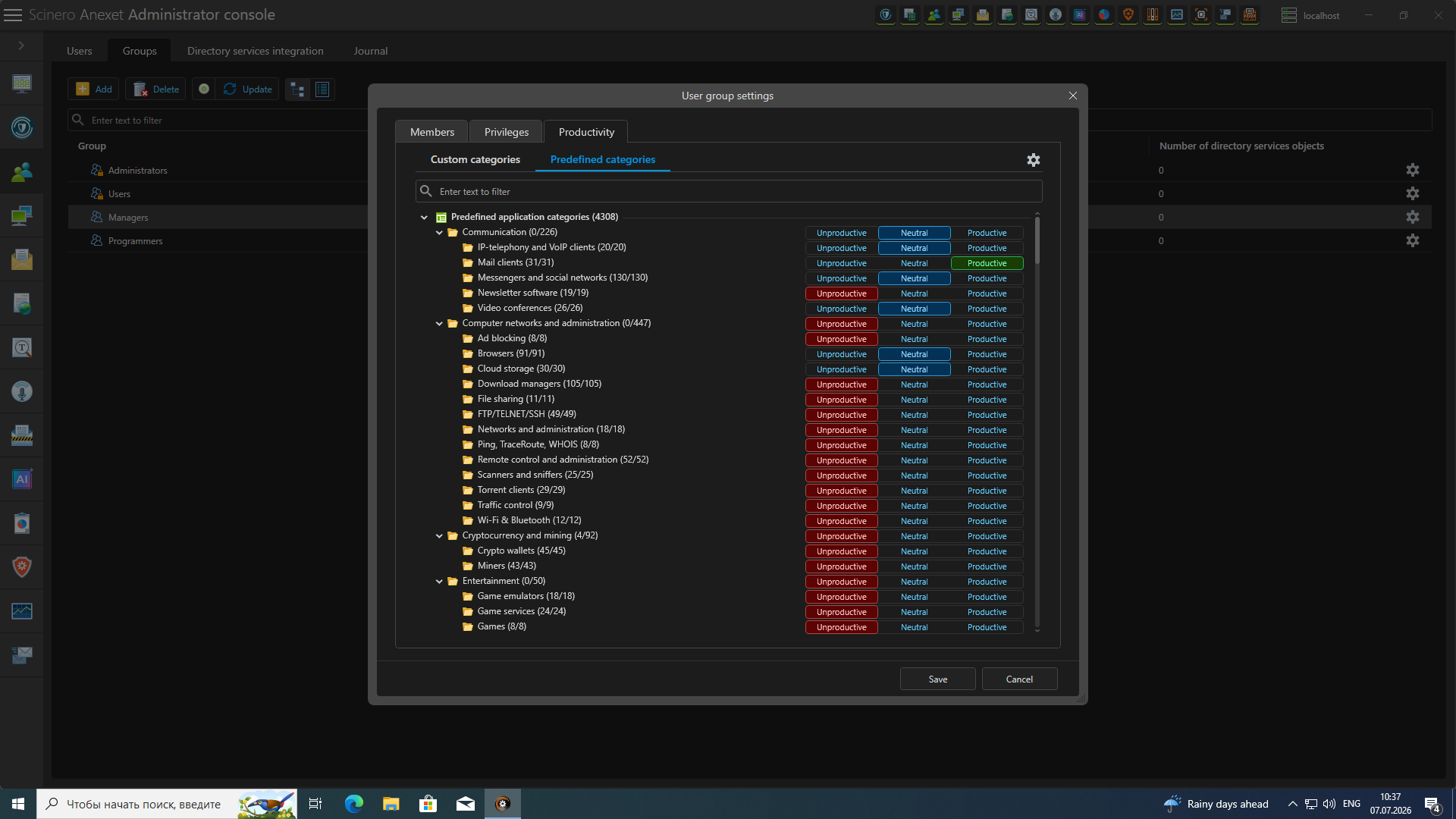The height and width of the screenshot is (819, 1456).
Task: Set Torrent clients to Neutral
Action: pos(914,491)
